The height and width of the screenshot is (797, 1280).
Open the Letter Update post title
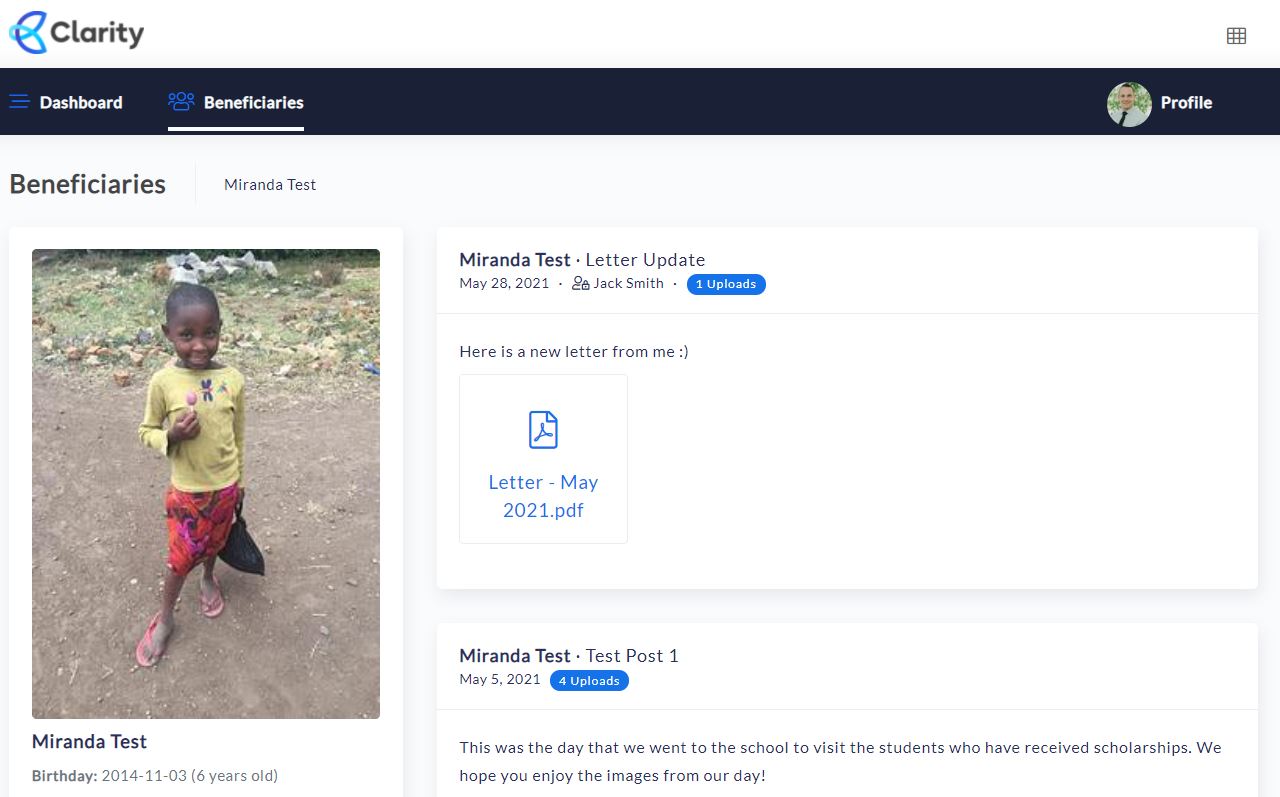click(645, 260)
